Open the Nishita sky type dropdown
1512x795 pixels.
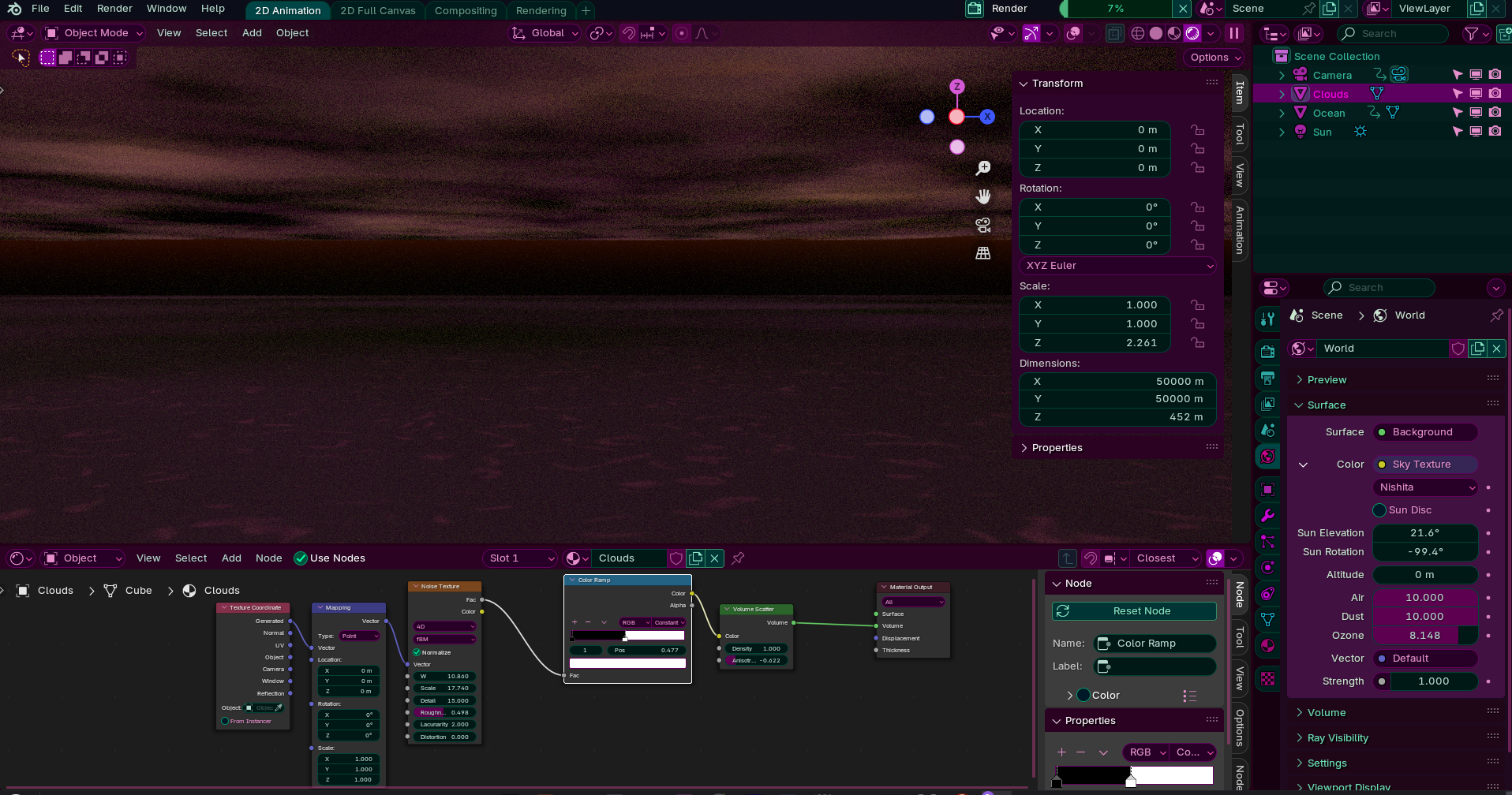coord(1425,487)
